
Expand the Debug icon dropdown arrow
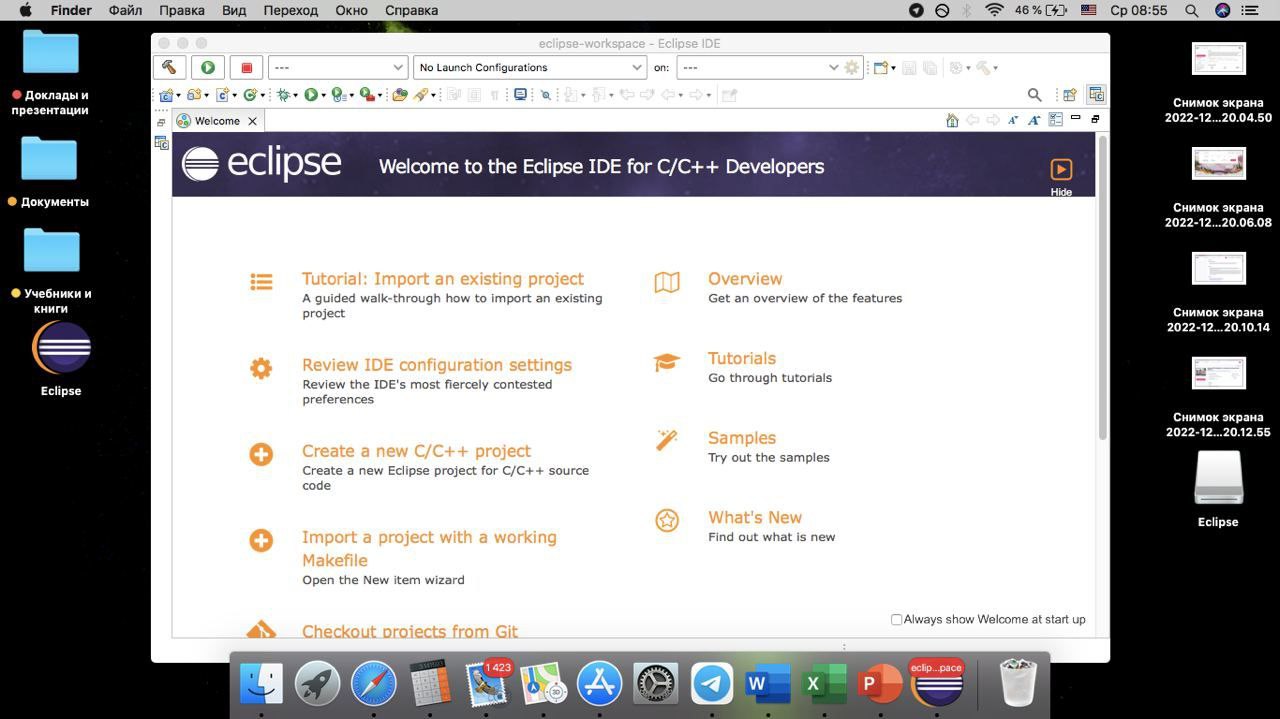(296, 96)
